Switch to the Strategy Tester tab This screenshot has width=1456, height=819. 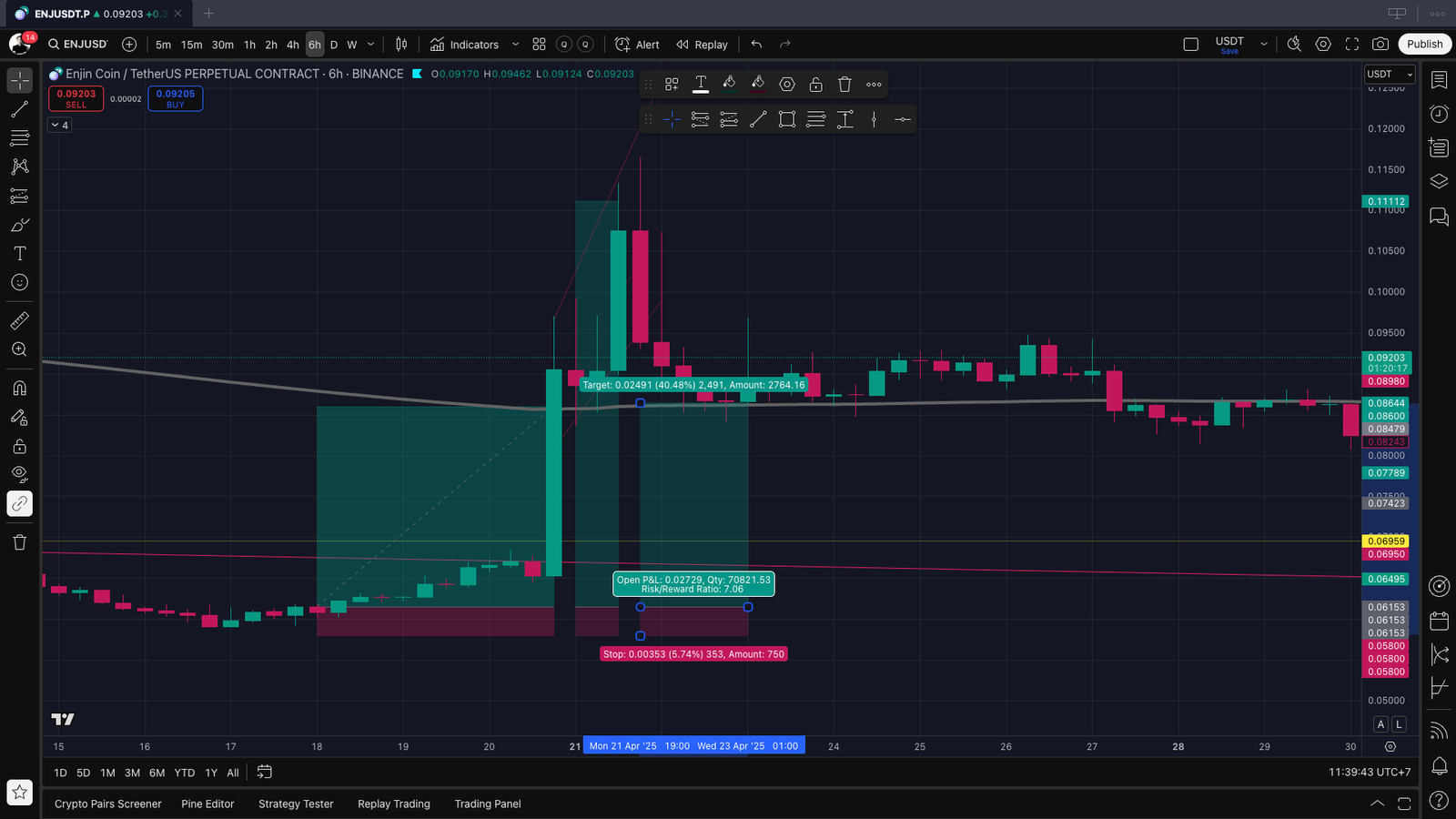[296, 804]
